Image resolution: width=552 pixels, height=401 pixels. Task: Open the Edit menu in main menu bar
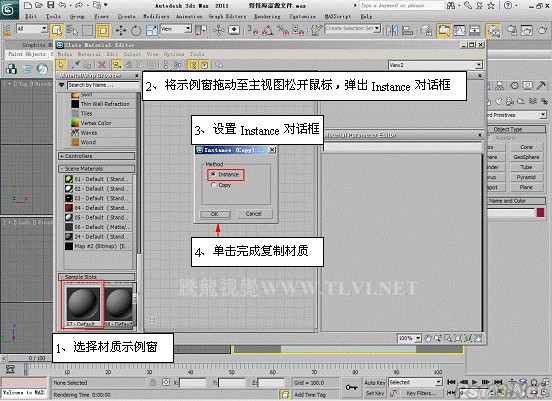click(31, 16)
